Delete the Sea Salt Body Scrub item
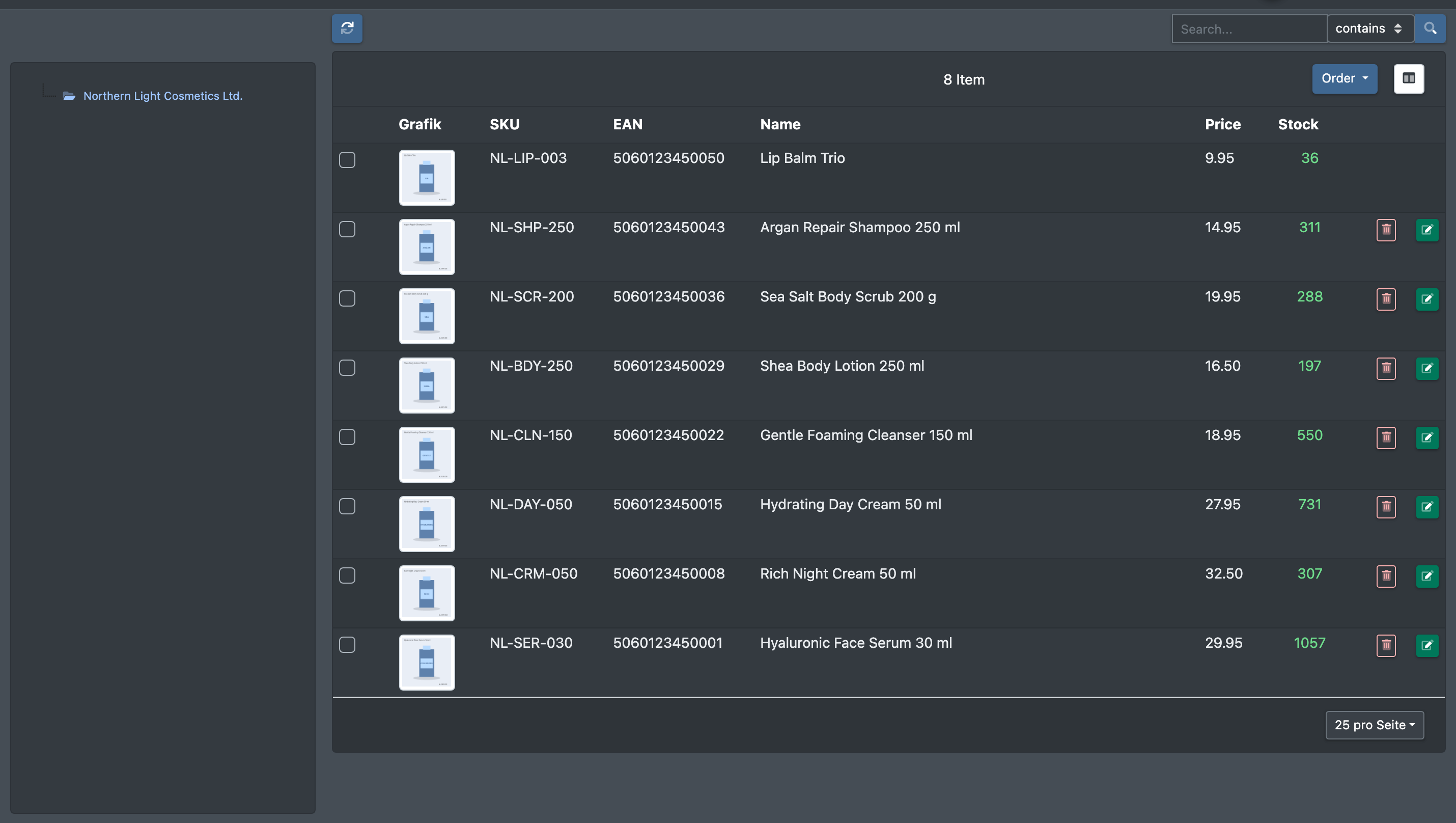 tap(1386, 299)
